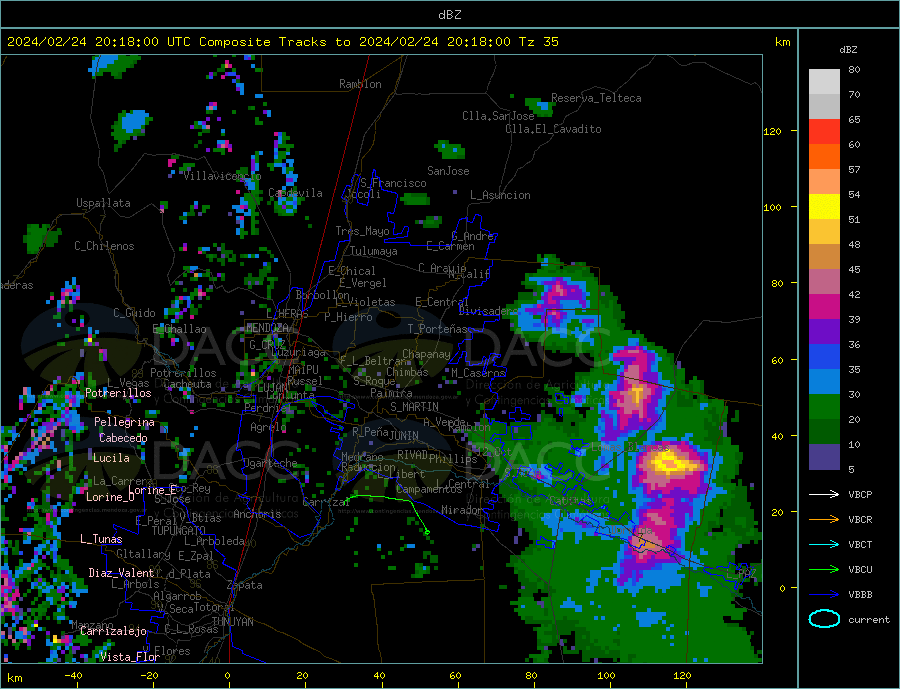Click the Anchoris map label
The image size is (900, 689).
click(257, 514)
